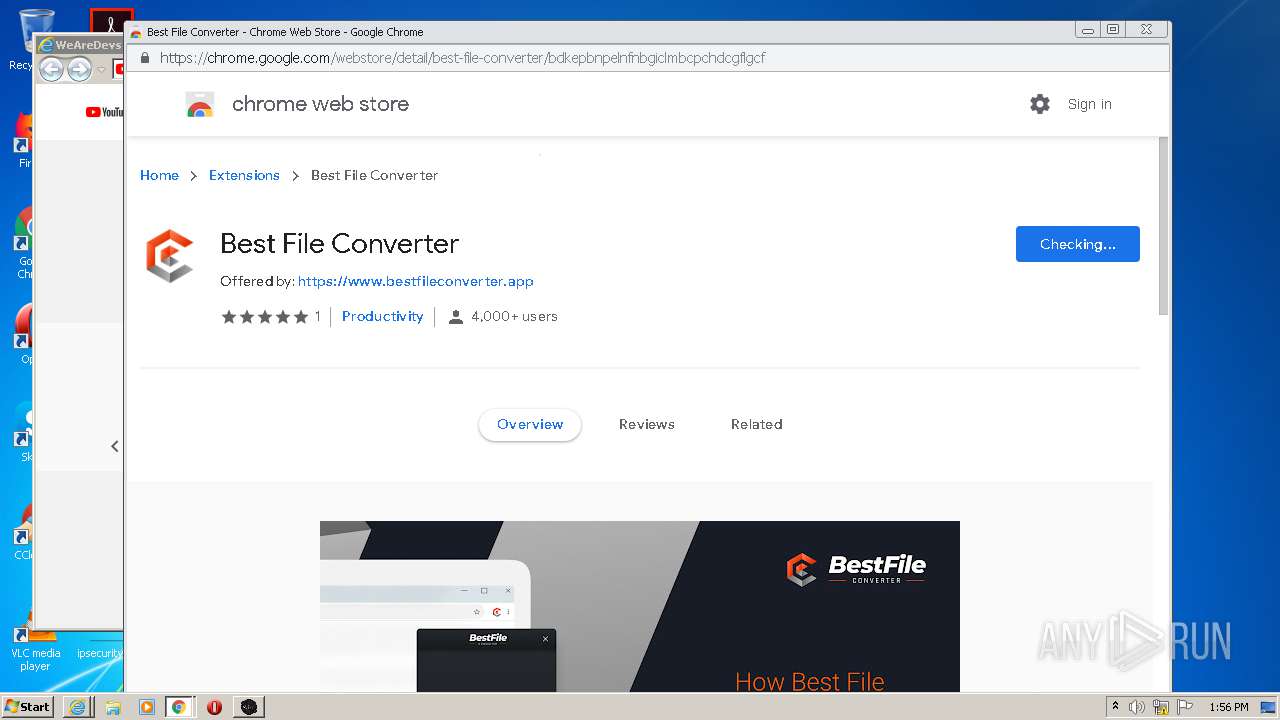Select the Reviews tab
This screenshot has height=720, width=1280.
[x=647, y=424]
